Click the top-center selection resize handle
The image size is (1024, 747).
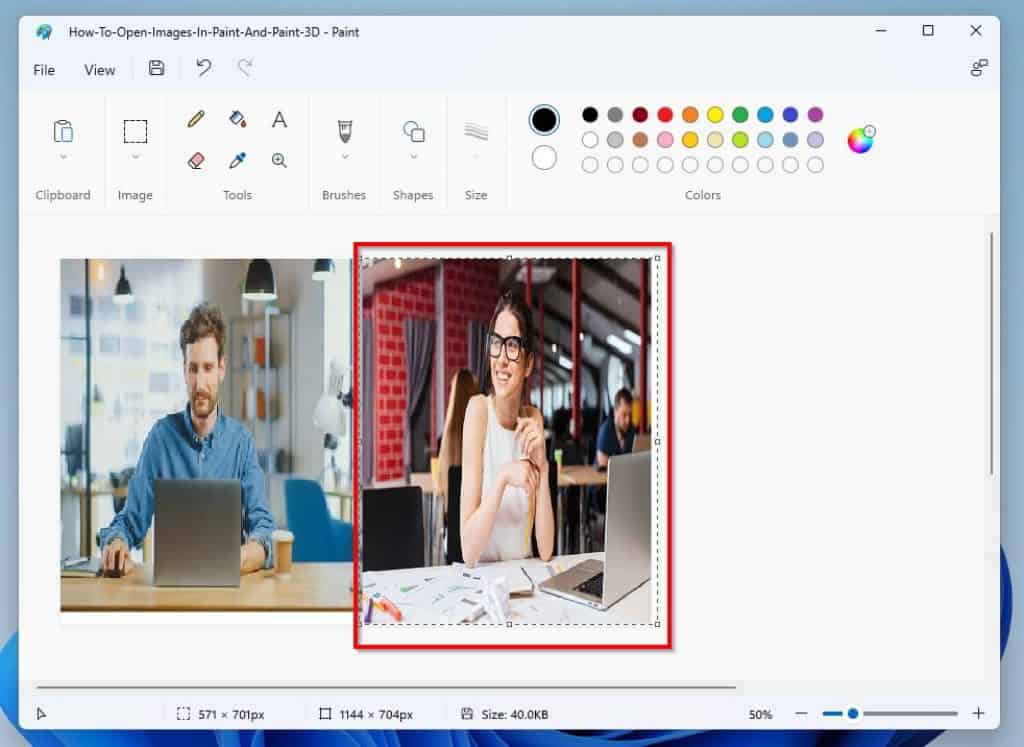click(x=509, y=258)
